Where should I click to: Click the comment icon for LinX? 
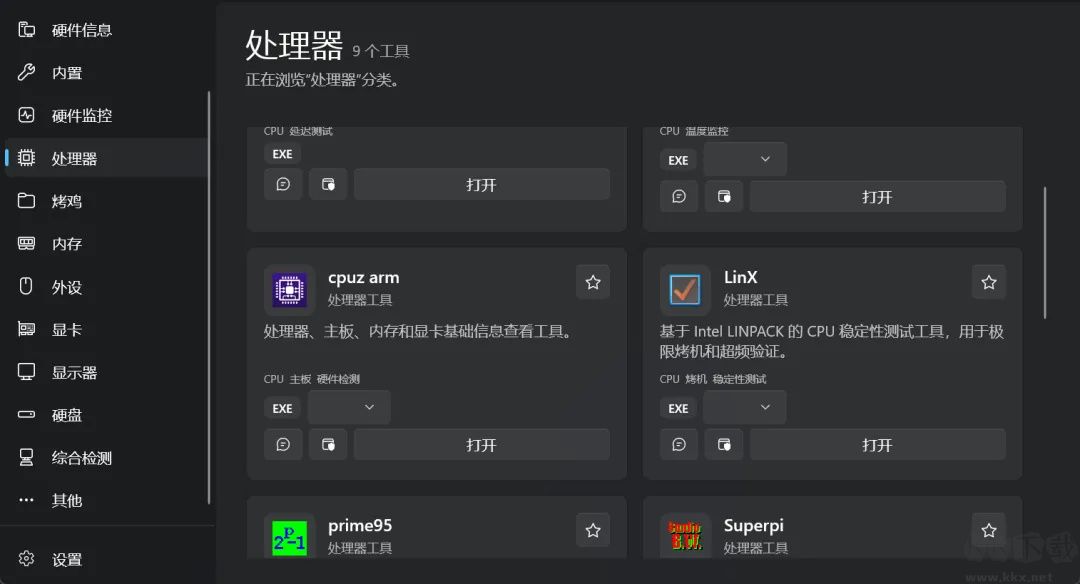pyautogui.click(x=679, y=445)
